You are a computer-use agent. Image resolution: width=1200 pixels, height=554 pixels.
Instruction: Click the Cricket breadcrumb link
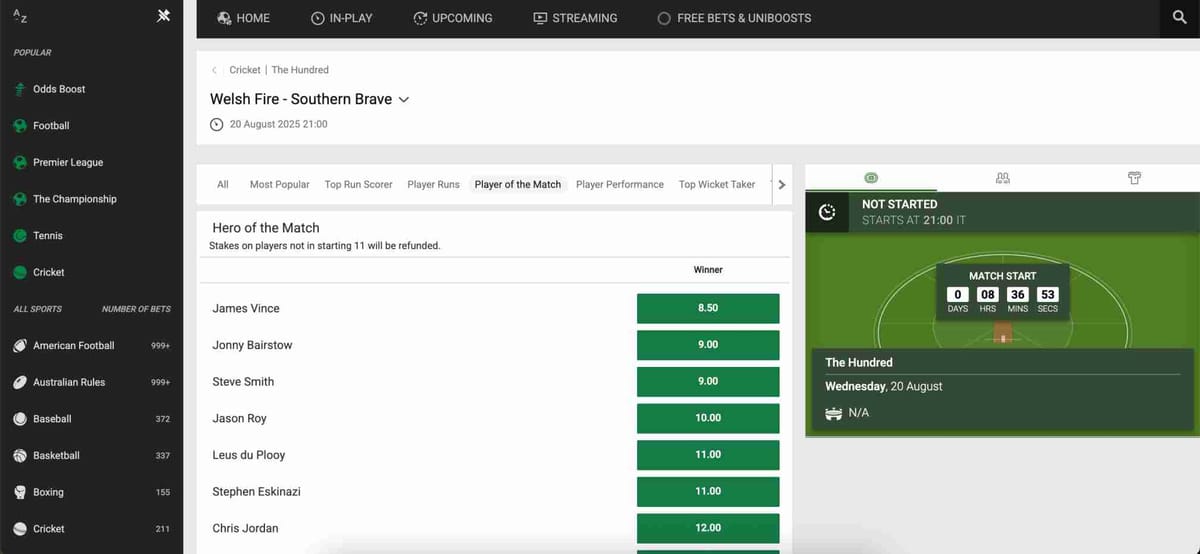tap(245, 70)
